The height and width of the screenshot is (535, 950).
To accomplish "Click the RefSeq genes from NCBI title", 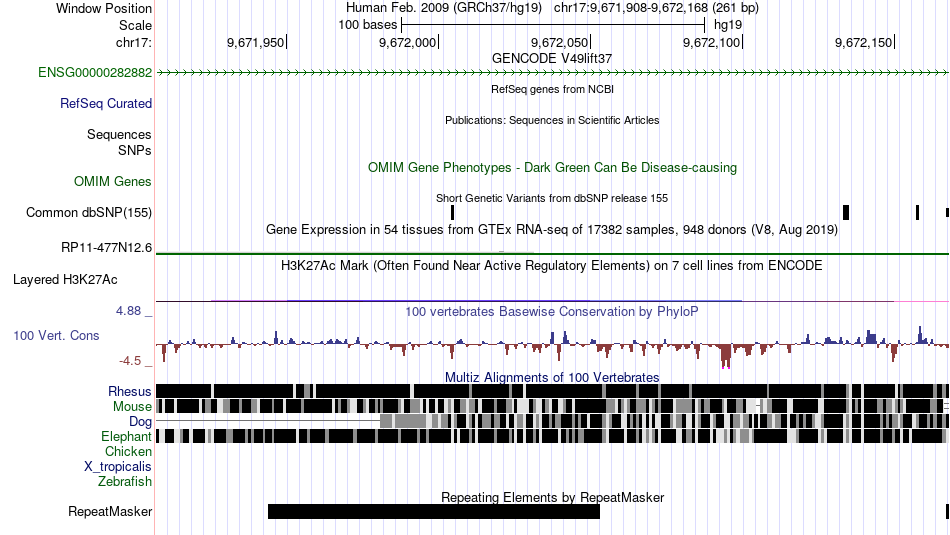I will (552, 89).
